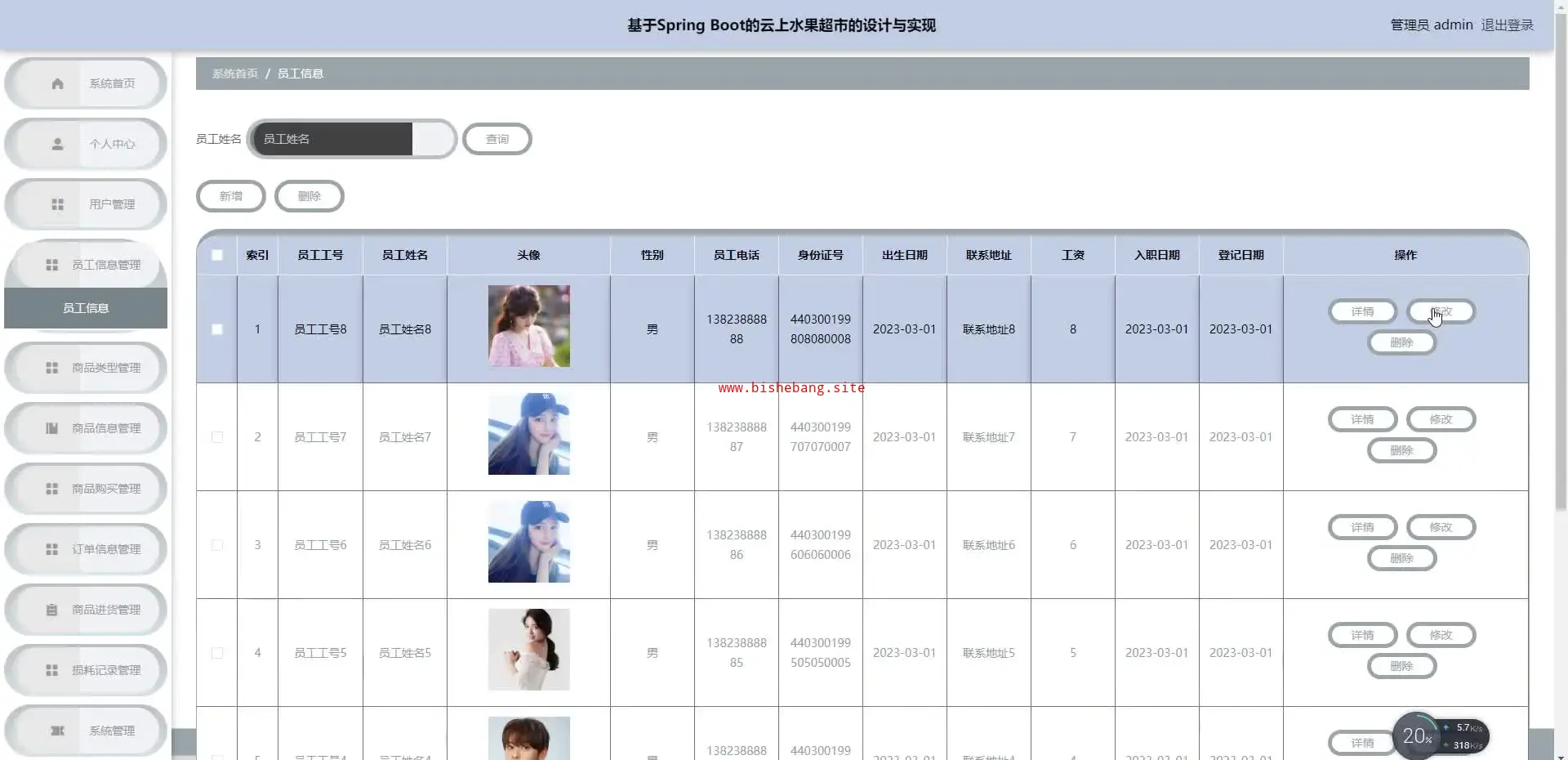Click the icon beside 商品信息管理
Image resolution: width=1568 pixels, height=760 pixels.
point(51,428)
